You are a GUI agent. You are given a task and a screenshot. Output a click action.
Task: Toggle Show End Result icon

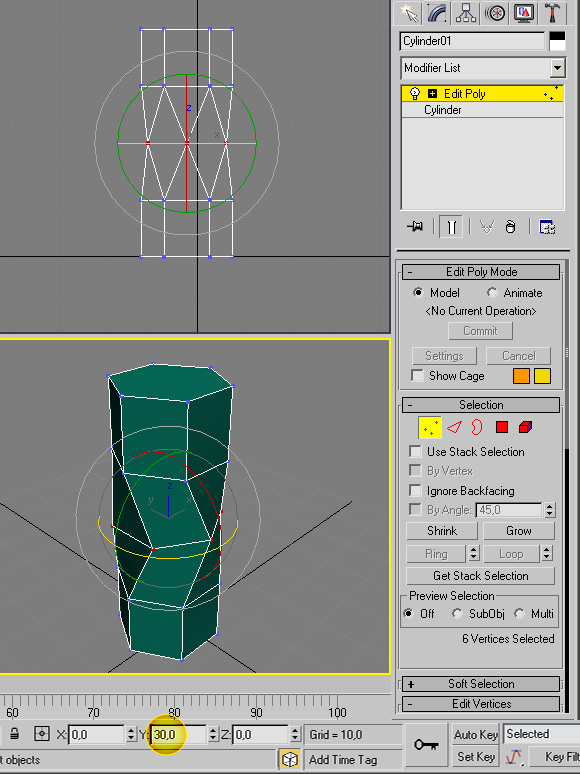coord(451,227)
